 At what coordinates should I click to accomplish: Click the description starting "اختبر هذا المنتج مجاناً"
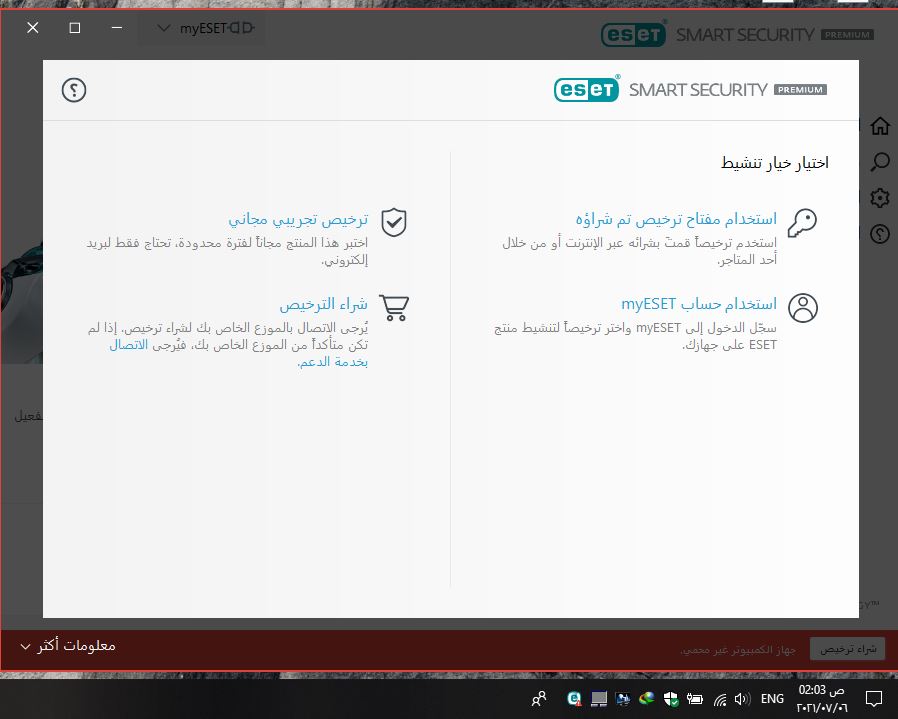point(227,252)
